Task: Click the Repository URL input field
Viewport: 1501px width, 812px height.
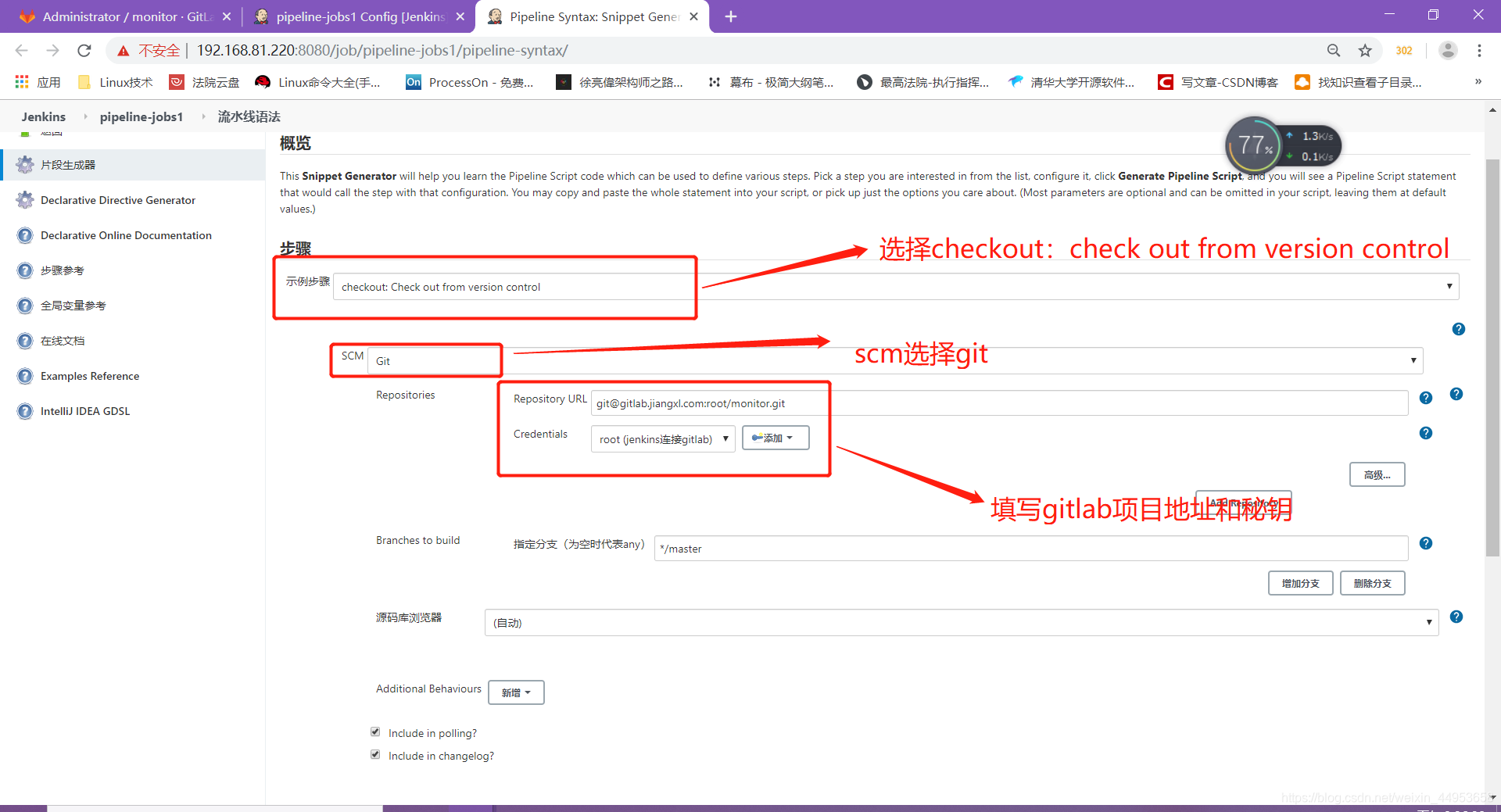Action: point(1000,403)
